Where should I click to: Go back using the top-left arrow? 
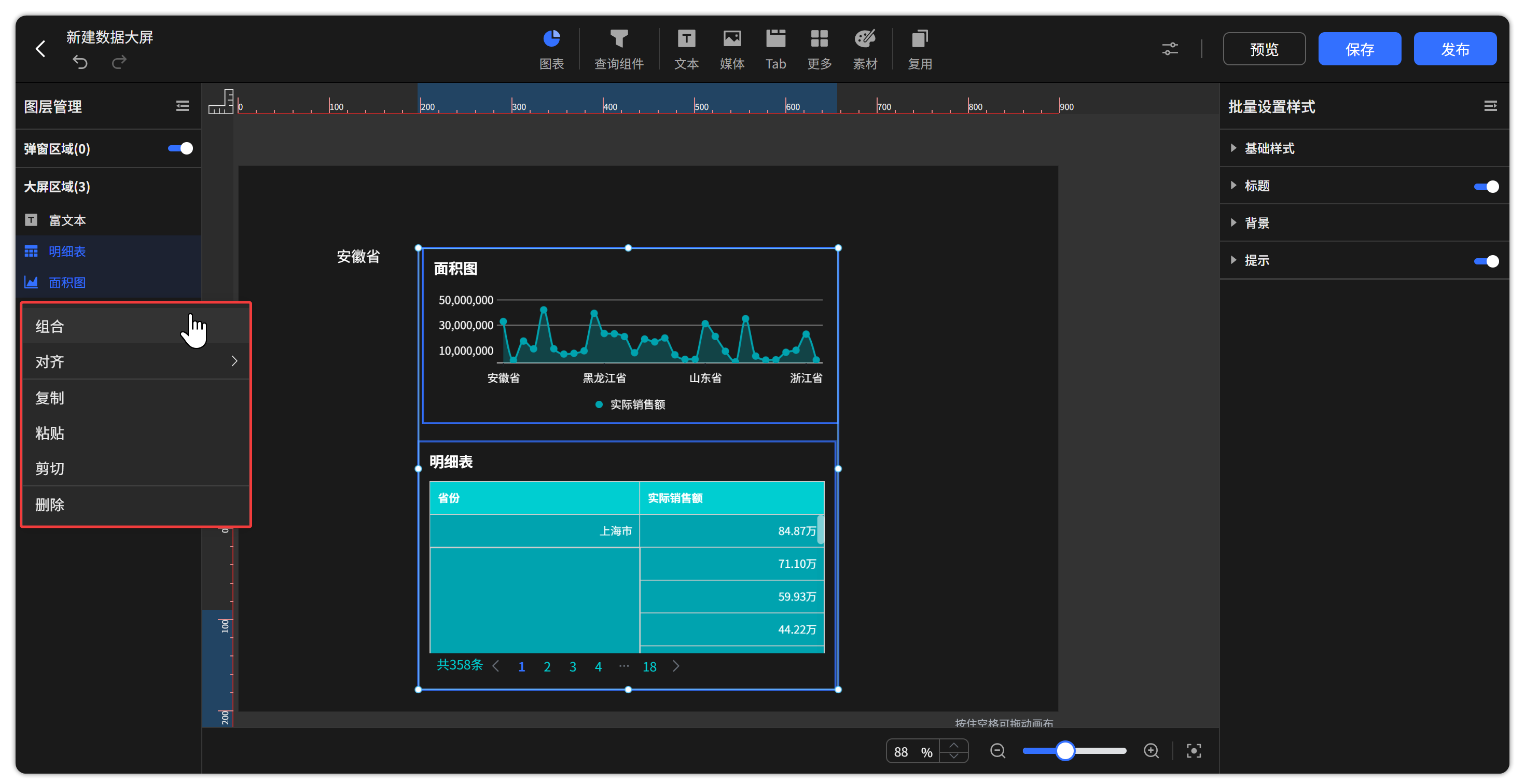[41, 49]
